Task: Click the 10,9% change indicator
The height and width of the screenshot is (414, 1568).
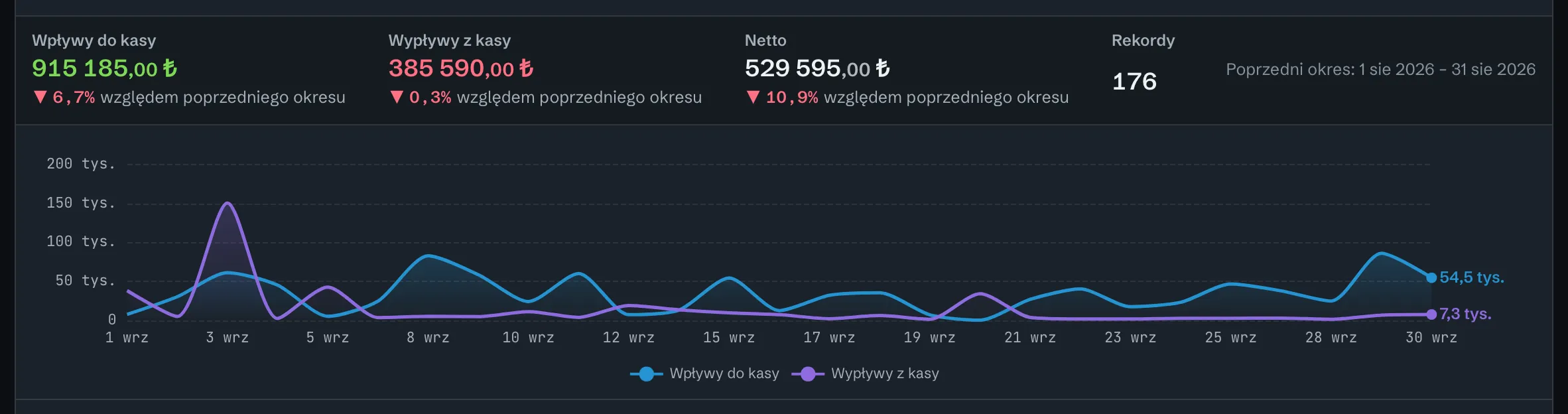Action: coord(782,98)
